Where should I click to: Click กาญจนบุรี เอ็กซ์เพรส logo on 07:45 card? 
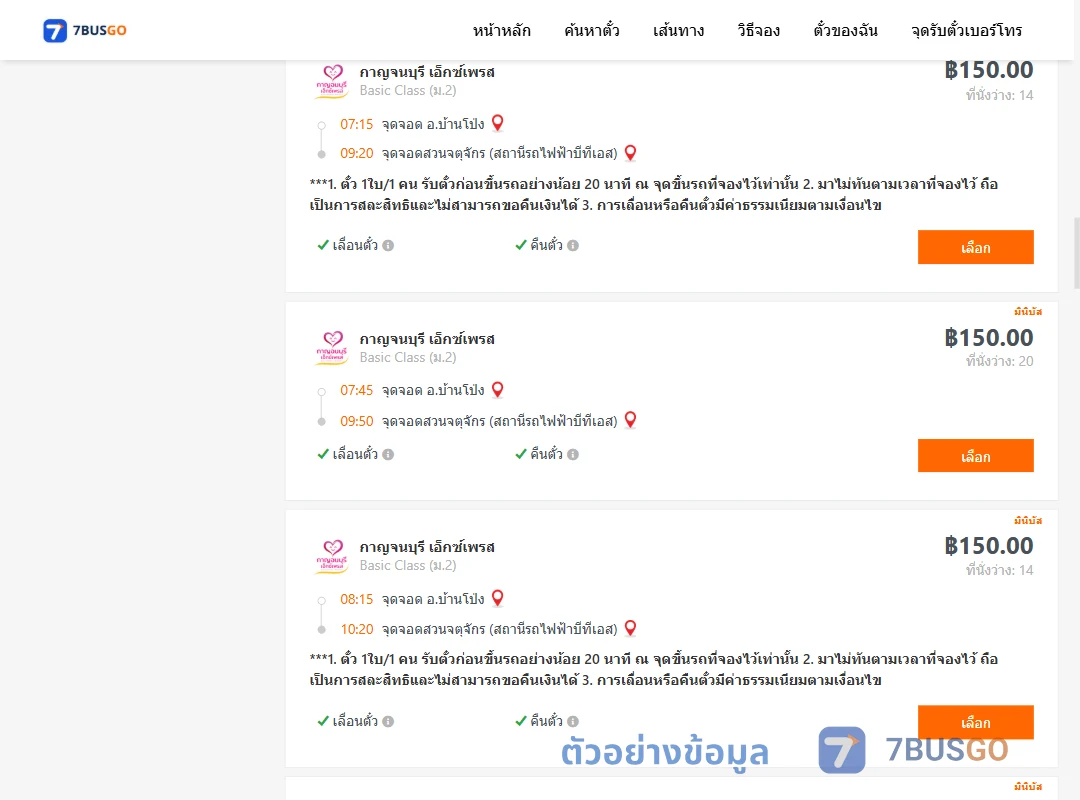pos(332,348)
